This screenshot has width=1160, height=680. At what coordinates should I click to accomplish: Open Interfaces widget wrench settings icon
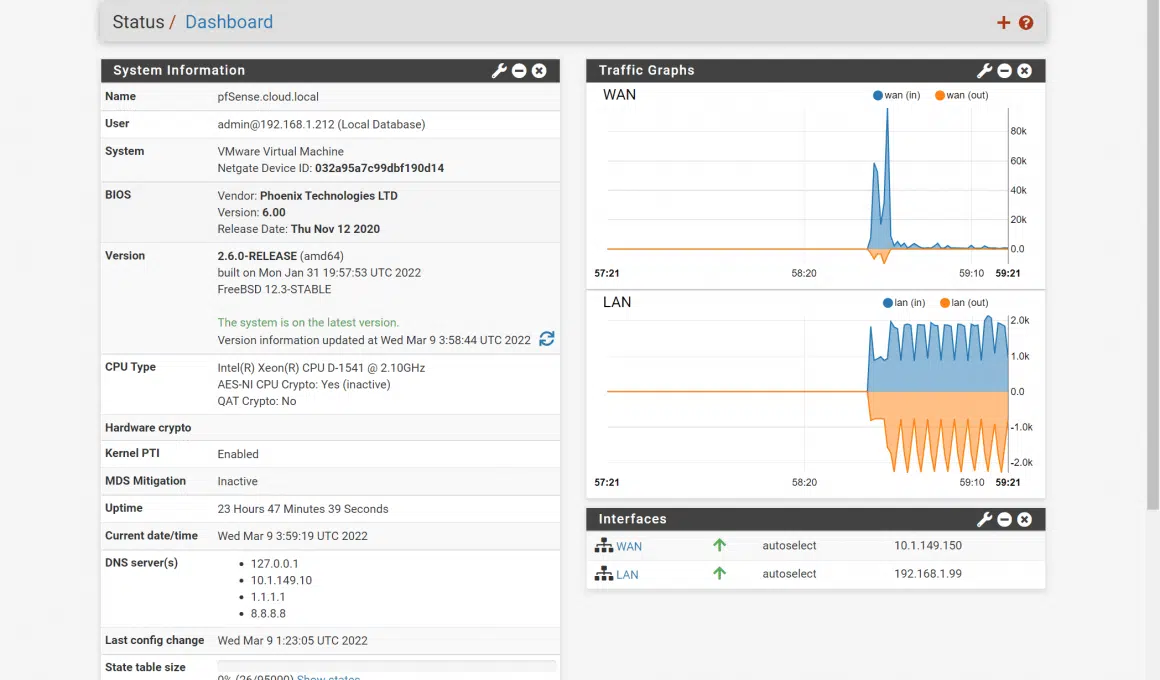(984, 520)
